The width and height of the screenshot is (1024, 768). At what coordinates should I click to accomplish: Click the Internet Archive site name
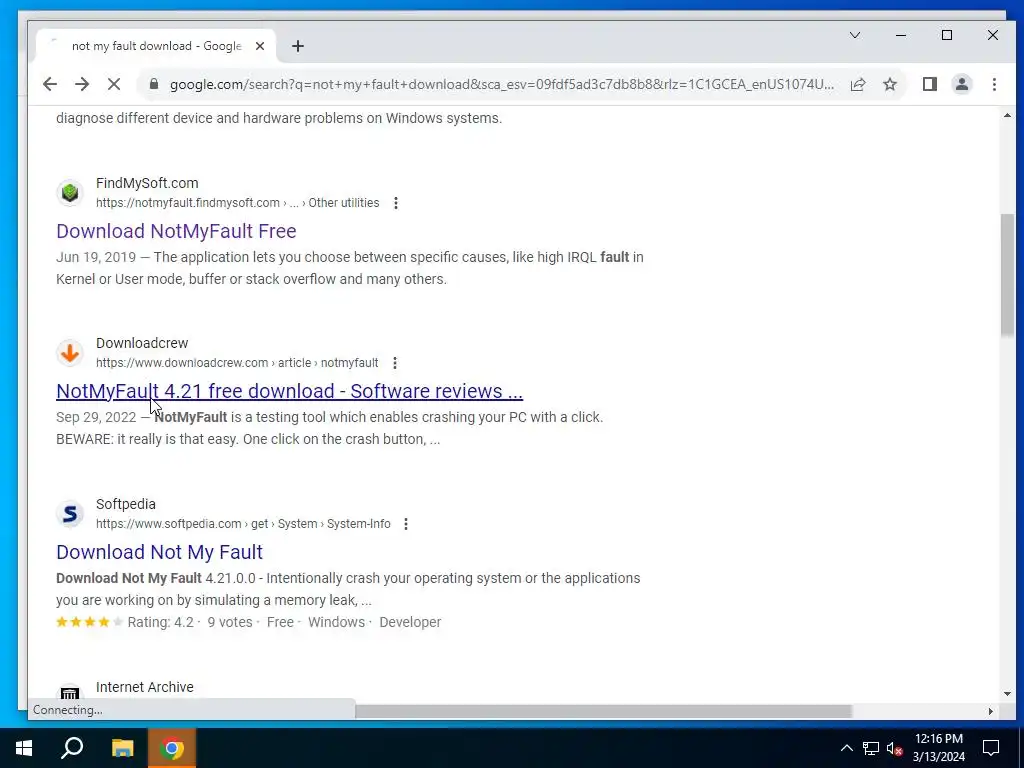[x=144, y=687]
